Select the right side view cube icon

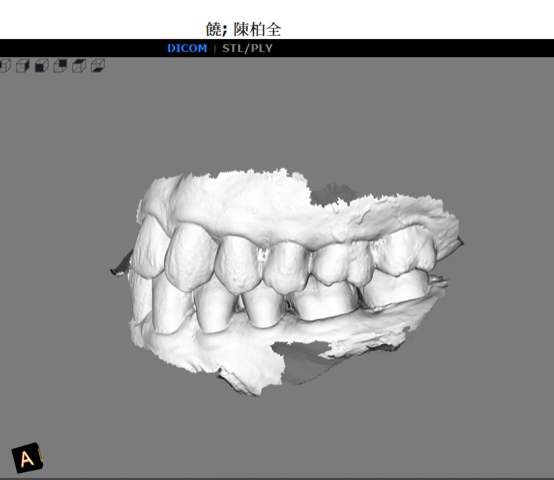pos(23,66)
